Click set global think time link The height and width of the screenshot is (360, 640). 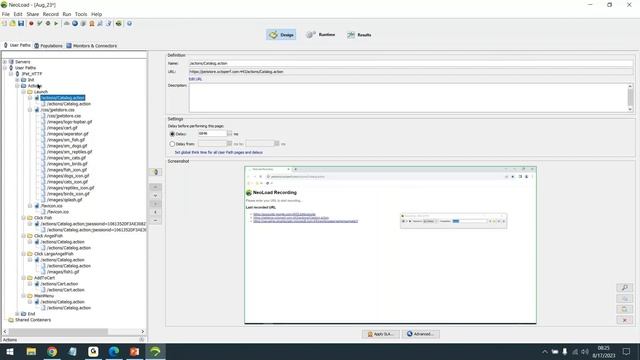point(219,152)
